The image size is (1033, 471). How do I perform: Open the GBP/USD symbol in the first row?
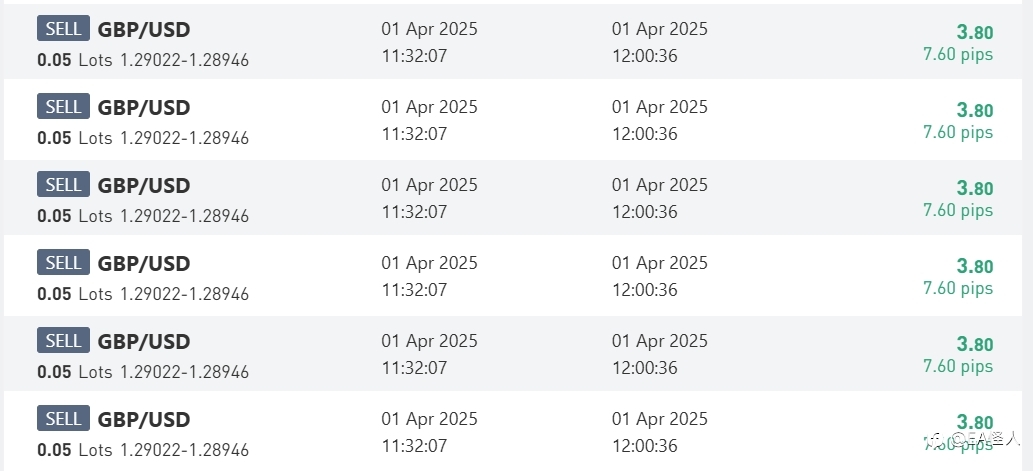(x=144, y=30)
